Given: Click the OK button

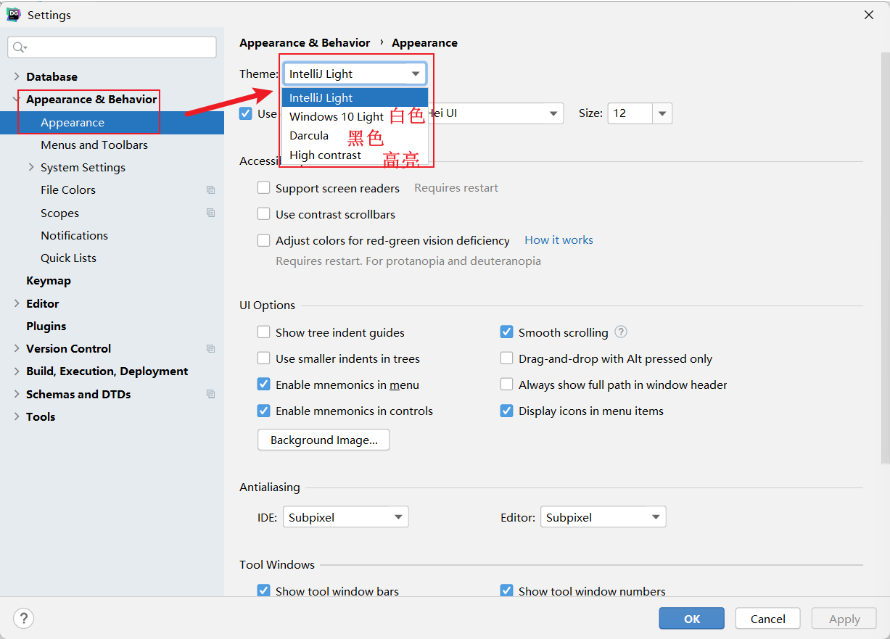Looking at the screenshot, I should point(691,618).
